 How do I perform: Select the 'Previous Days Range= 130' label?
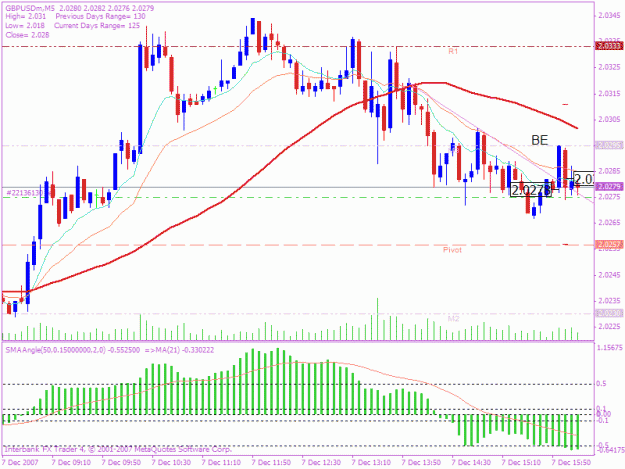point(100,16)
